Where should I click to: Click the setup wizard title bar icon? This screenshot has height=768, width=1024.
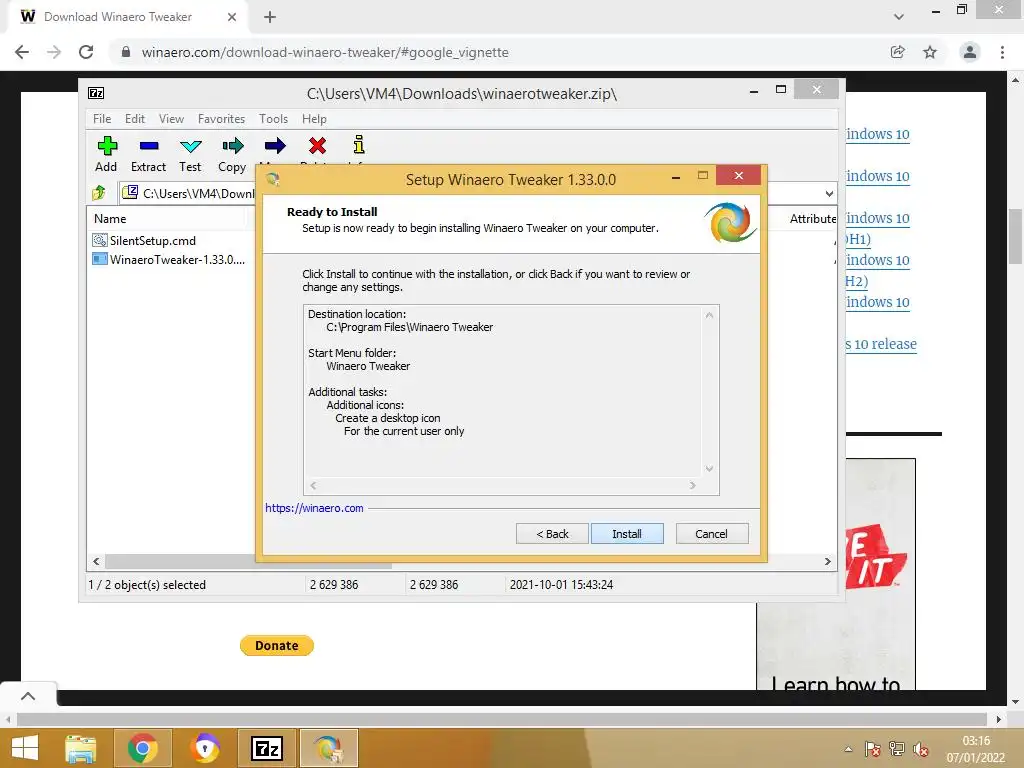tap(272, 179)
